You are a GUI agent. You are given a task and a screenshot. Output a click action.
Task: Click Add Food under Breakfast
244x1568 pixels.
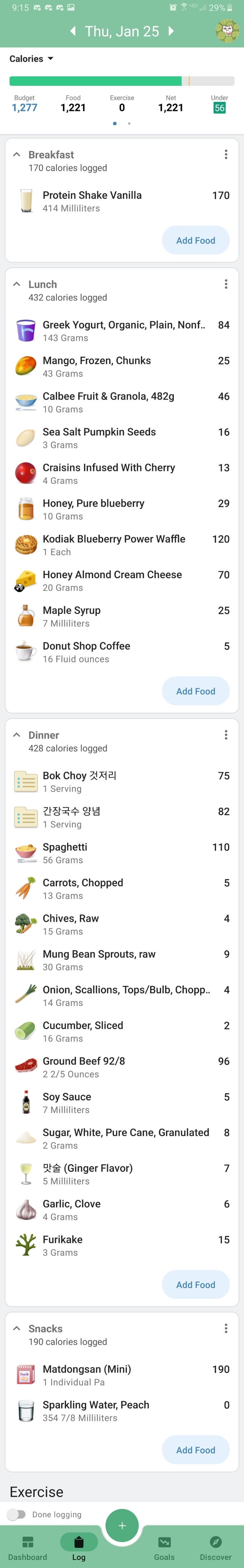coord(195,240)
